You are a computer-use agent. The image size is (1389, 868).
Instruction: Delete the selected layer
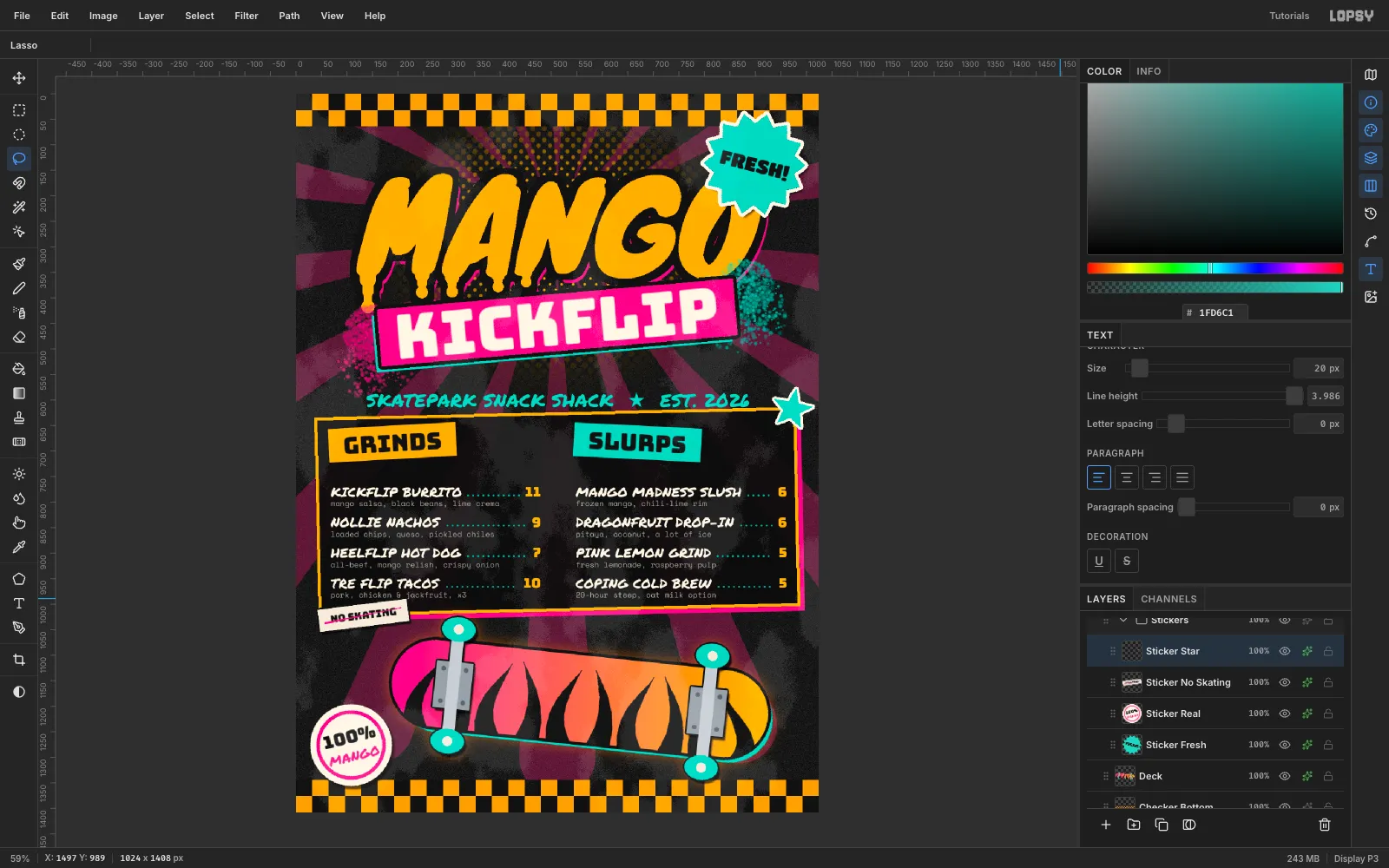click(x=1325, y=825)
